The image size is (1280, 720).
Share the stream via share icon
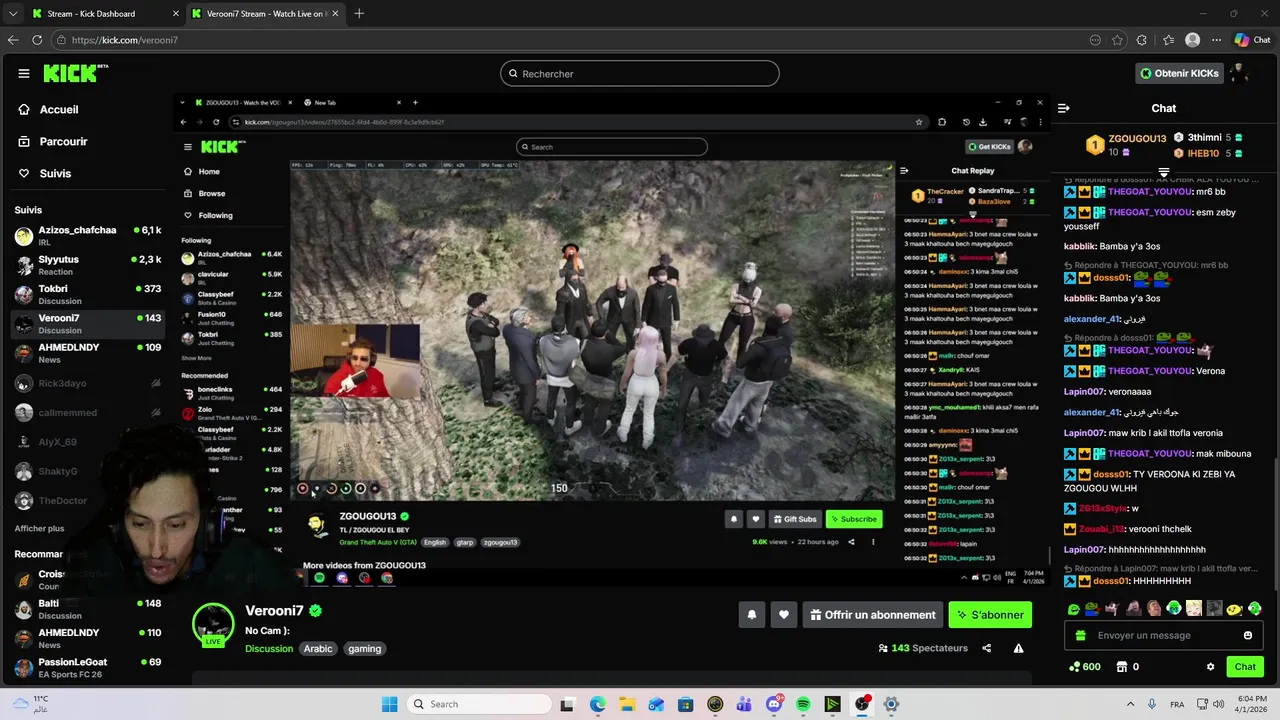987,648
